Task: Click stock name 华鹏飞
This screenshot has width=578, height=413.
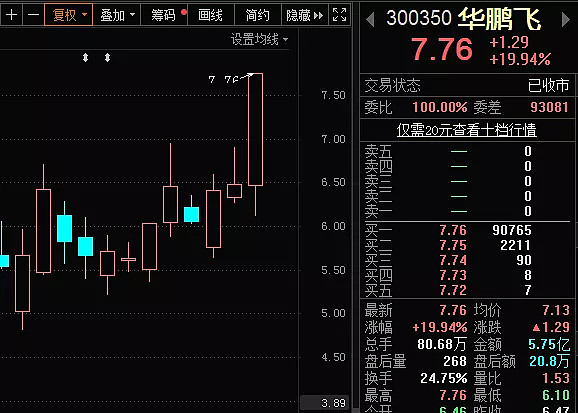Action: click(x=499, y=18)
